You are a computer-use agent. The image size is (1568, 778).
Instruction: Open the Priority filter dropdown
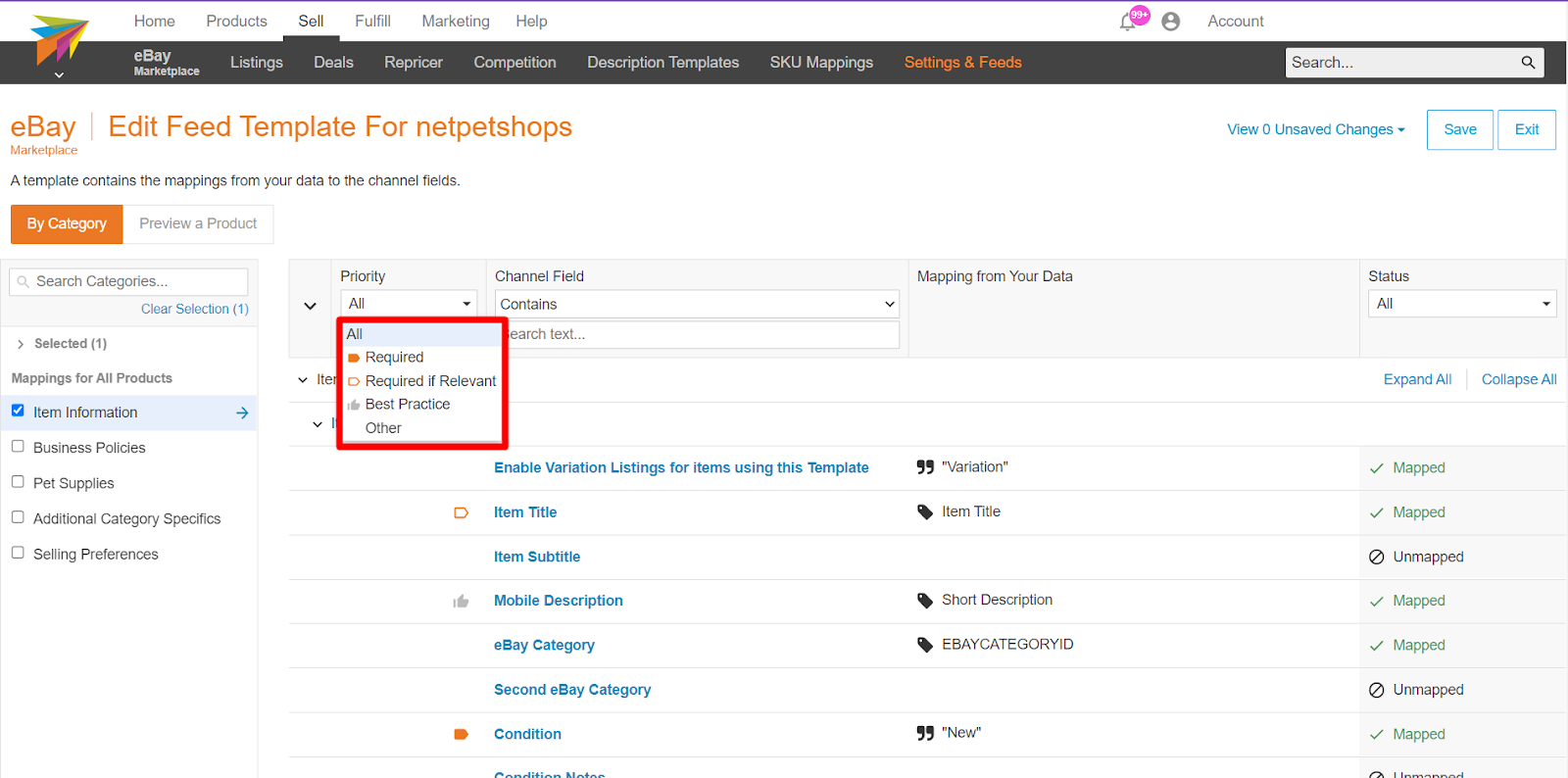(x=409, y=304)
